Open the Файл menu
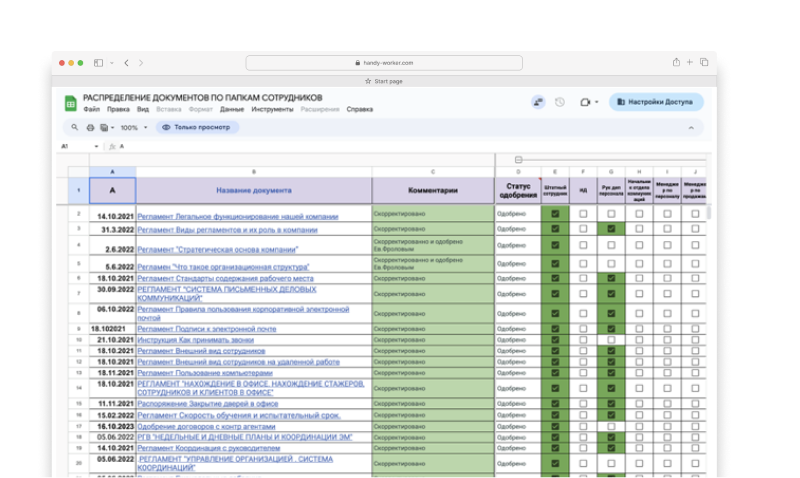The height and width of the screenshot is (478, 800). 92,109
